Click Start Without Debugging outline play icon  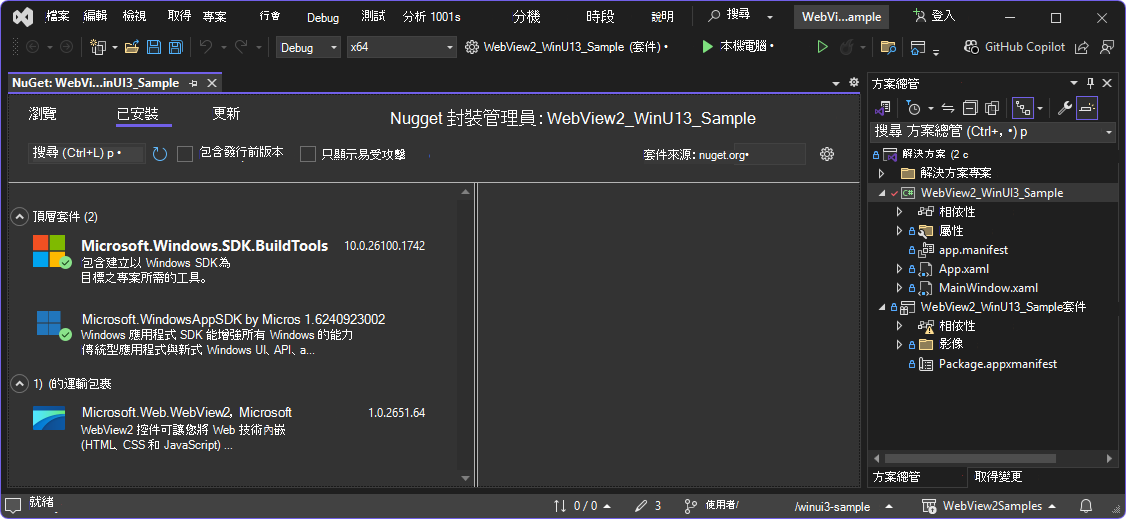coord(823,47)
